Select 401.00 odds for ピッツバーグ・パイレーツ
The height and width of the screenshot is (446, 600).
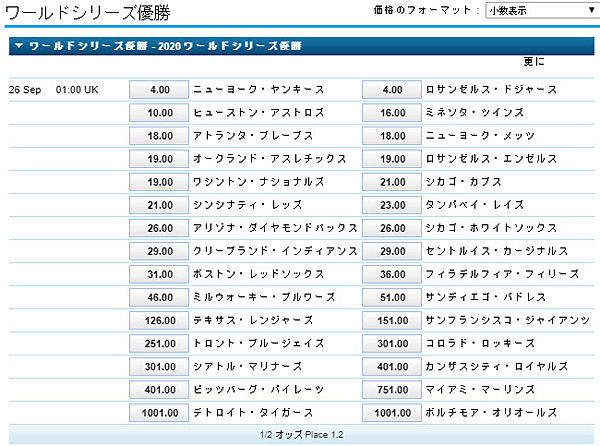(x=159, y=390)
